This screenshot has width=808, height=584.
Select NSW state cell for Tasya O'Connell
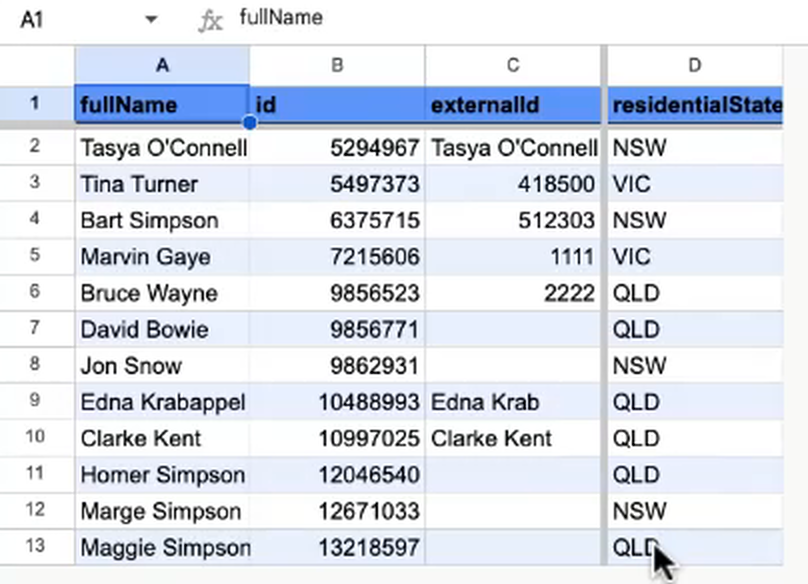pos(695,148)
